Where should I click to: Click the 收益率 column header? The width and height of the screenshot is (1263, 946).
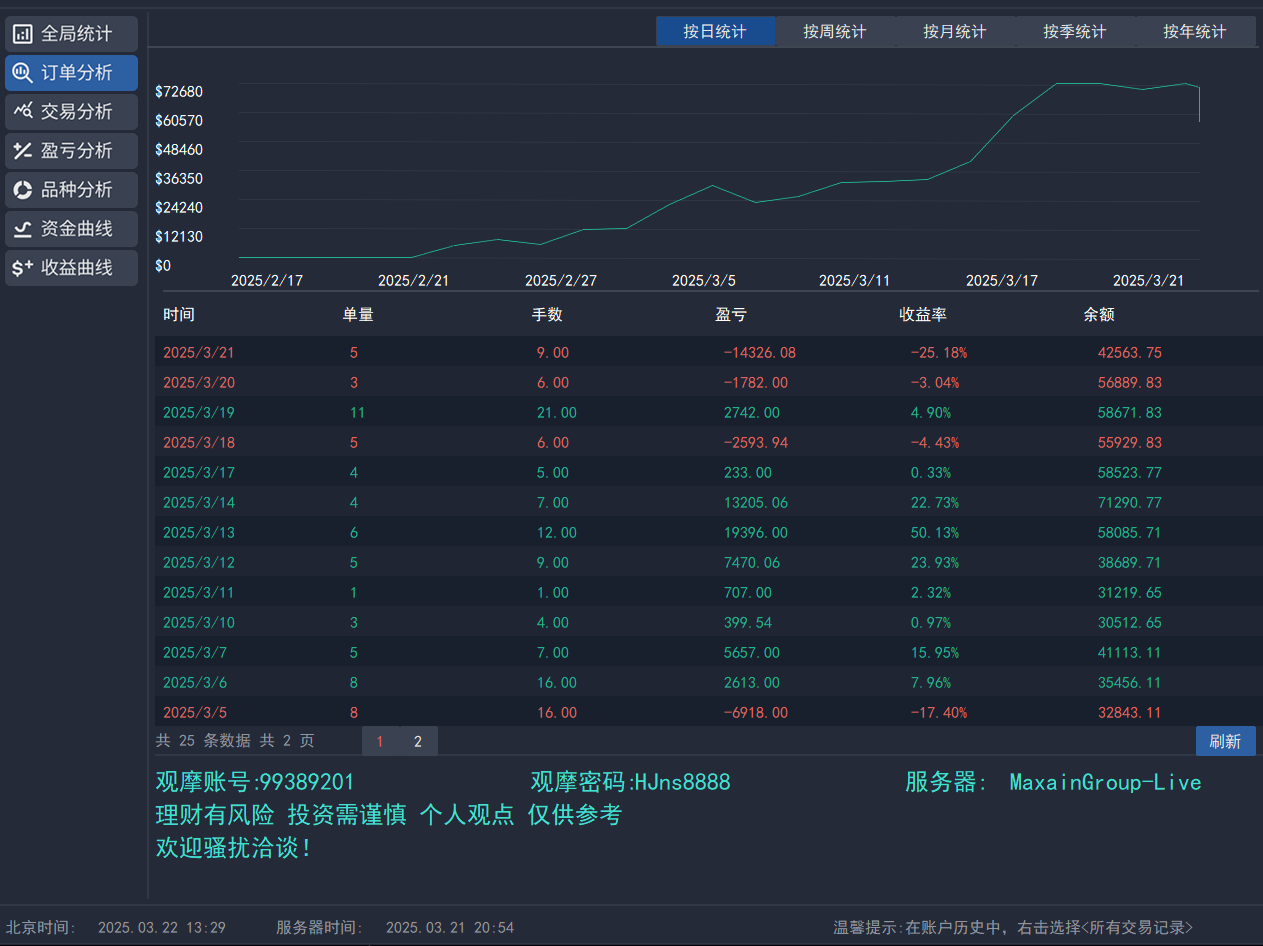pos(922,315)
